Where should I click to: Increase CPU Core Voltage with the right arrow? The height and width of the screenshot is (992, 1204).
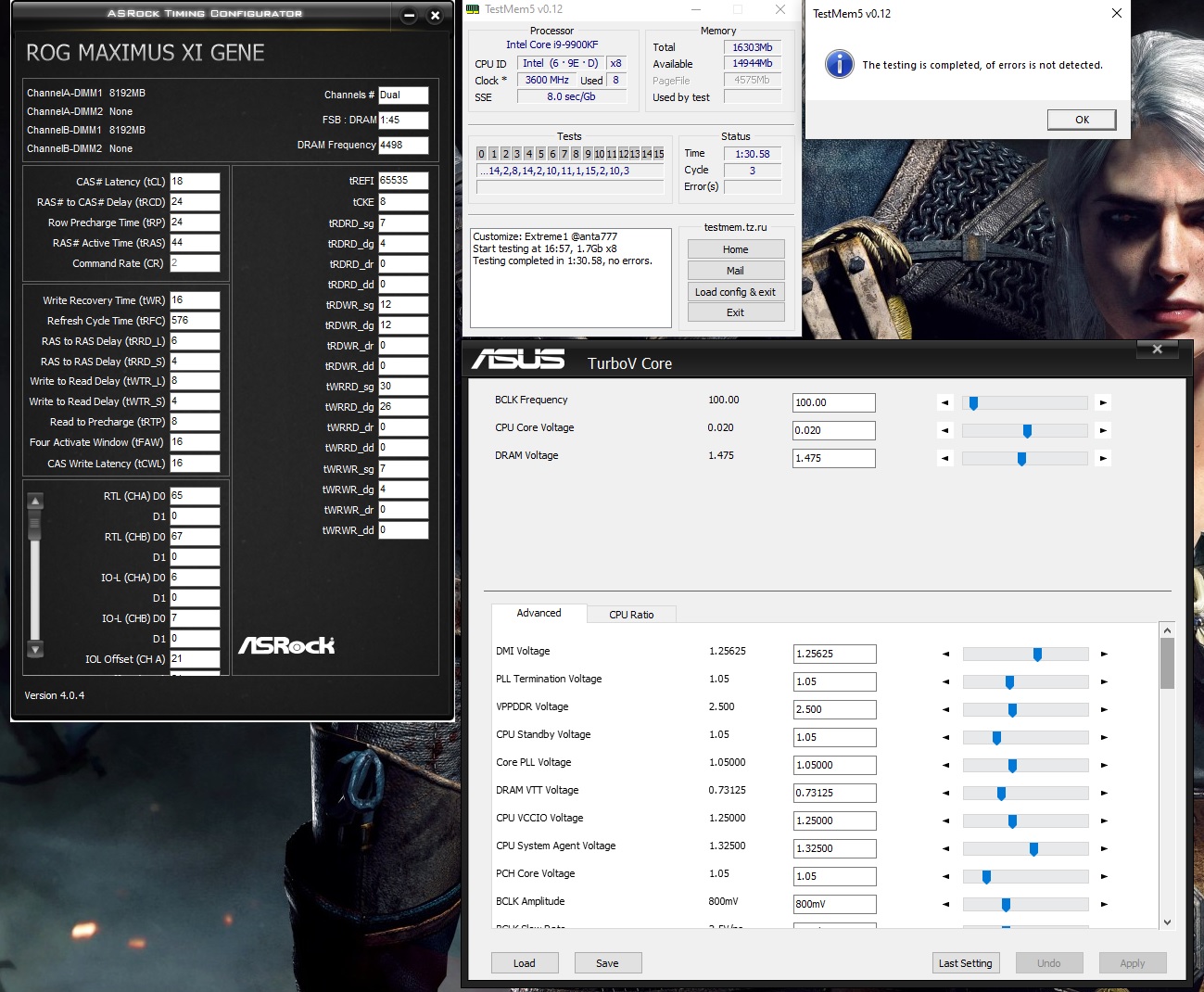click(1102, 430)
